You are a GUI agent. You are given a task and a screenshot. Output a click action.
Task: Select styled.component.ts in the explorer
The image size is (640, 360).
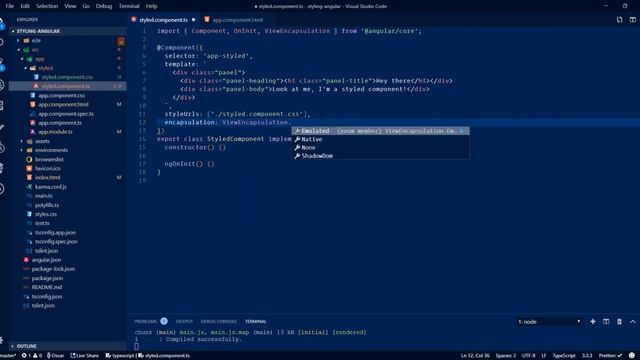66,86
